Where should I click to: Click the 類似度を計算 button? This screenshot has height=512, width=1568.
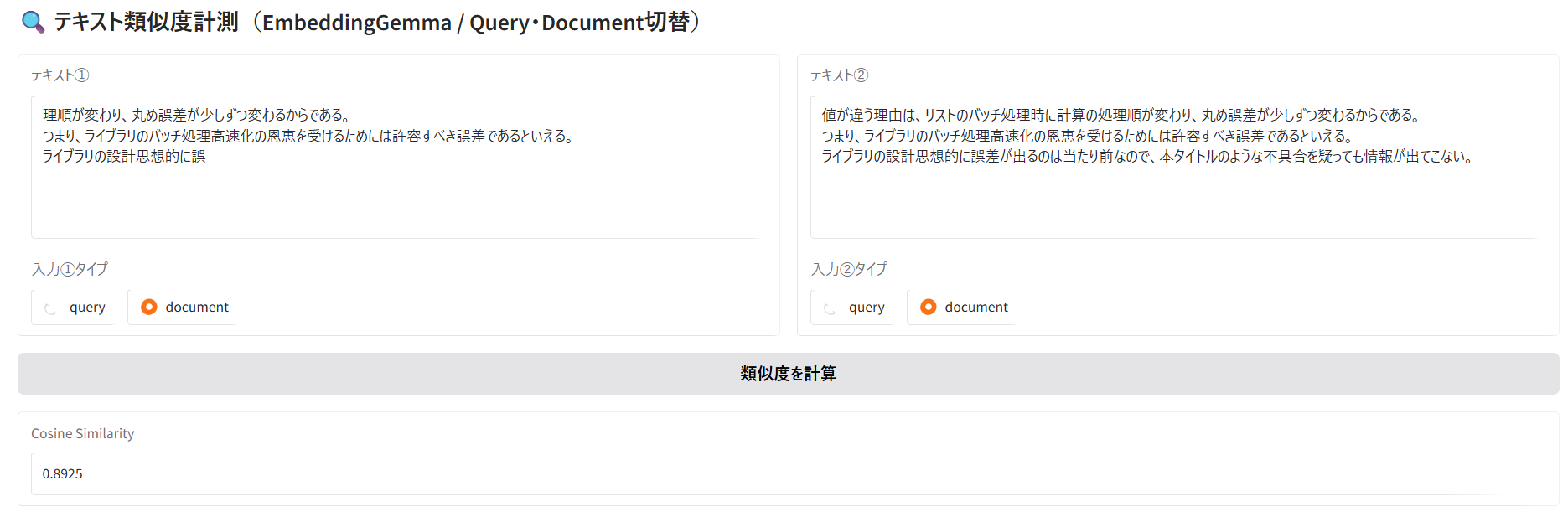(x=788, y=374)
